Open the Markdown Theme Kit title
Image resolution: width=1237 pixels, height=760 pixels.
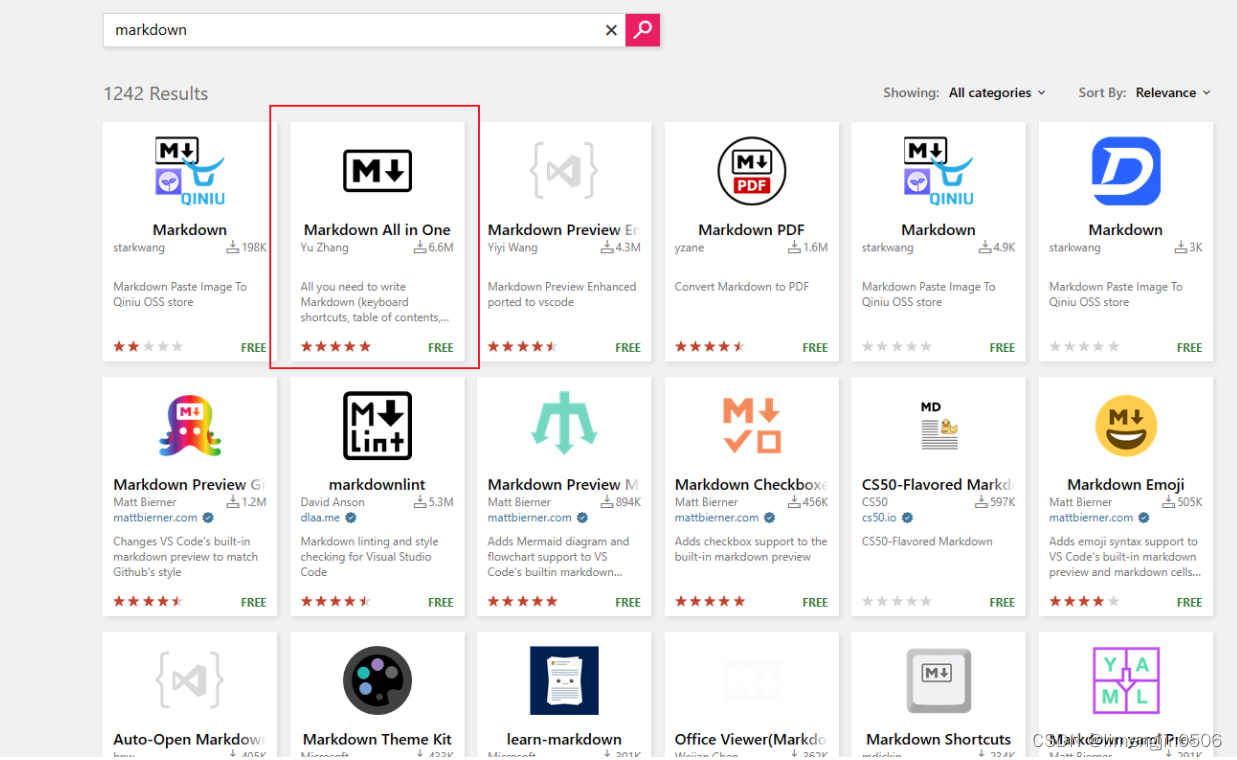pos(377,739)
